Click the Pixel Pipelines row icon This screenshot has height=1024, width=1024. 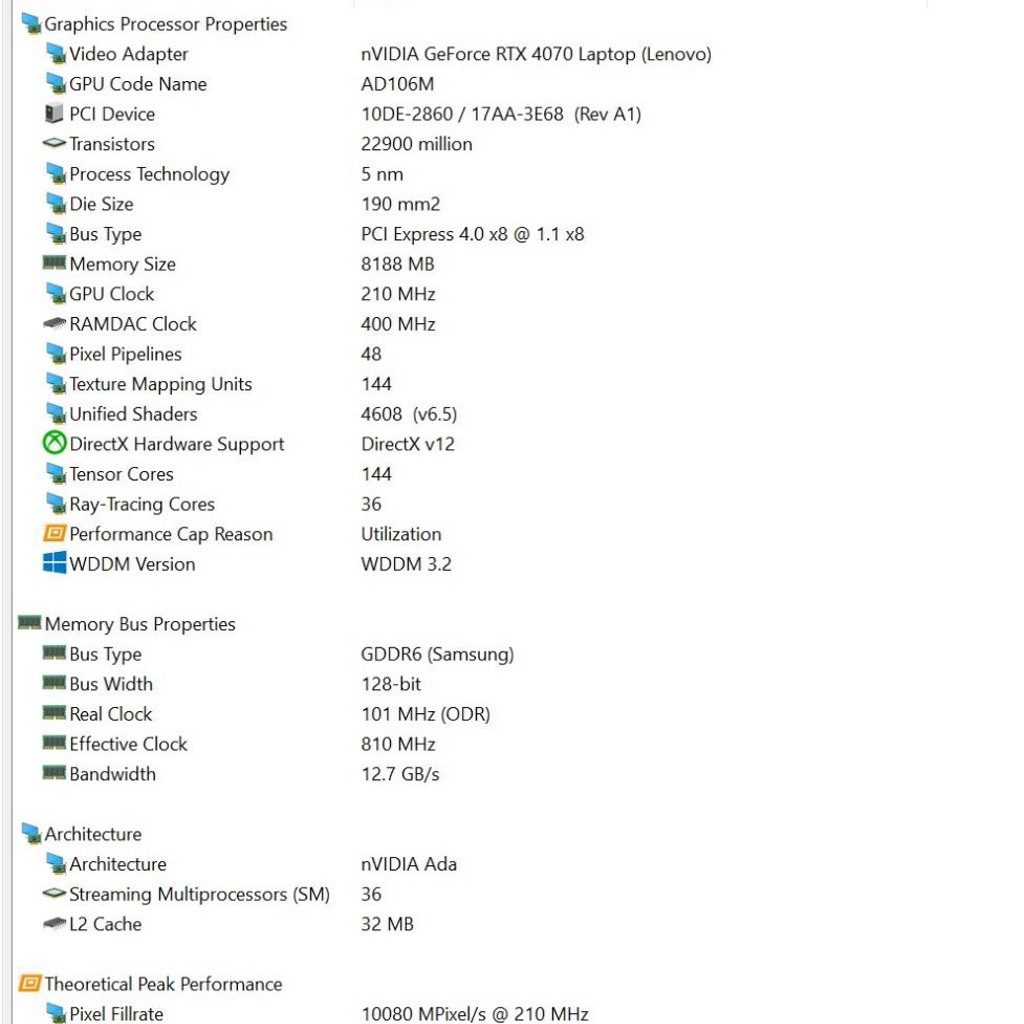[x=56, y=355]
